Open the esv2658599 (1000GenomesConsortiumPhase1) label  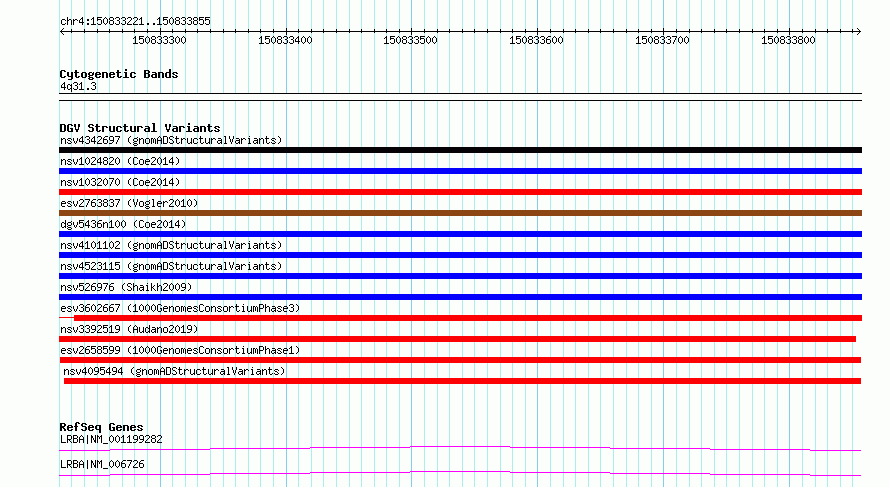pyautogui.click(x=180, y=350)
